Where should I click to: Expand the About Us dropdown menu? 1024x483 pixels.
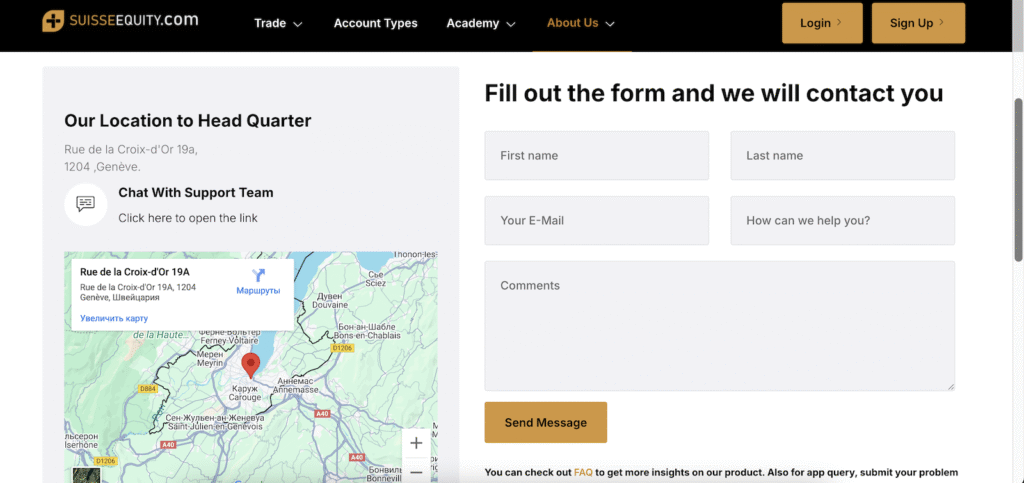[x=581, y=23]
